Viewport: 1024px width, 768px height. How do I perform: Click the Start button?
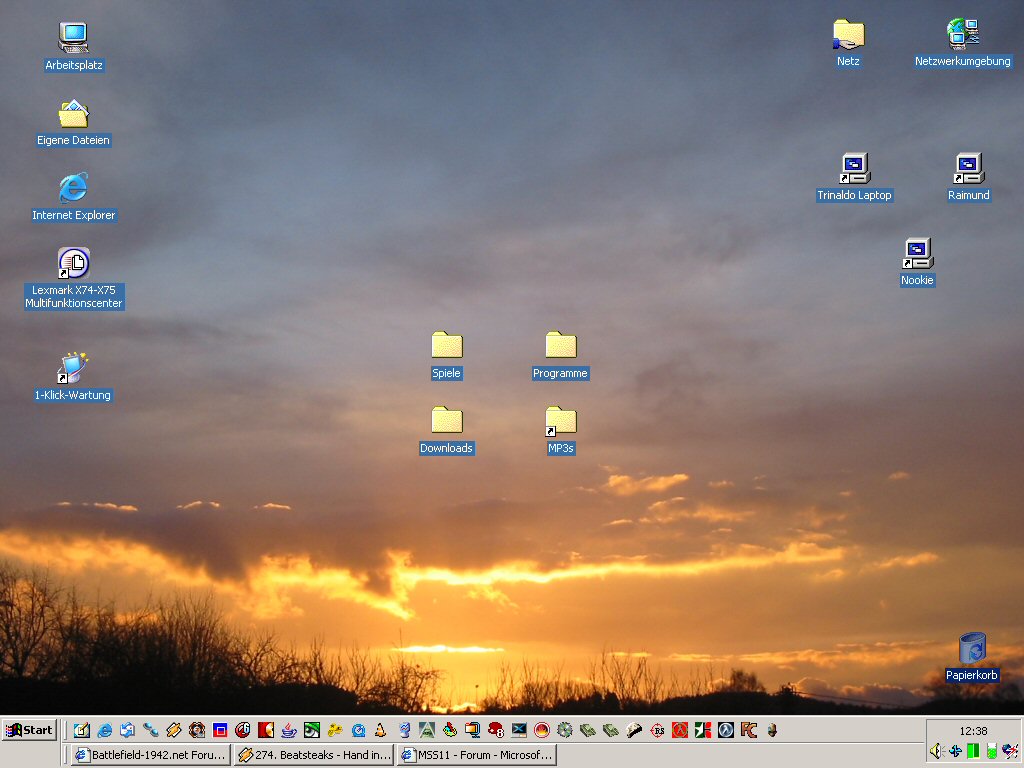click(29, 730)
